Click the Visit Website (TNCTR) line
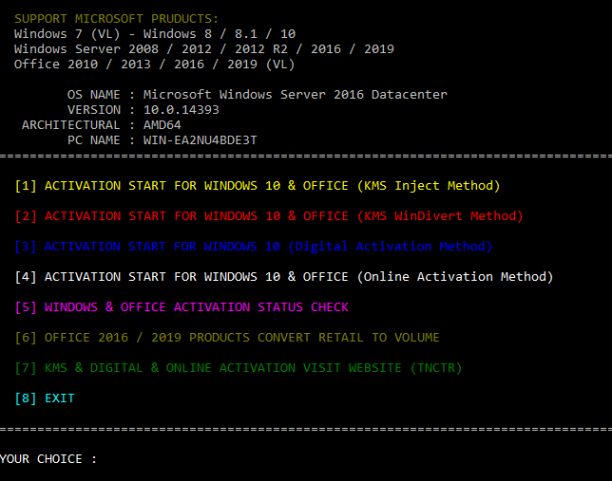The height and width of the screenshot is (481, 612). point(238,368)
